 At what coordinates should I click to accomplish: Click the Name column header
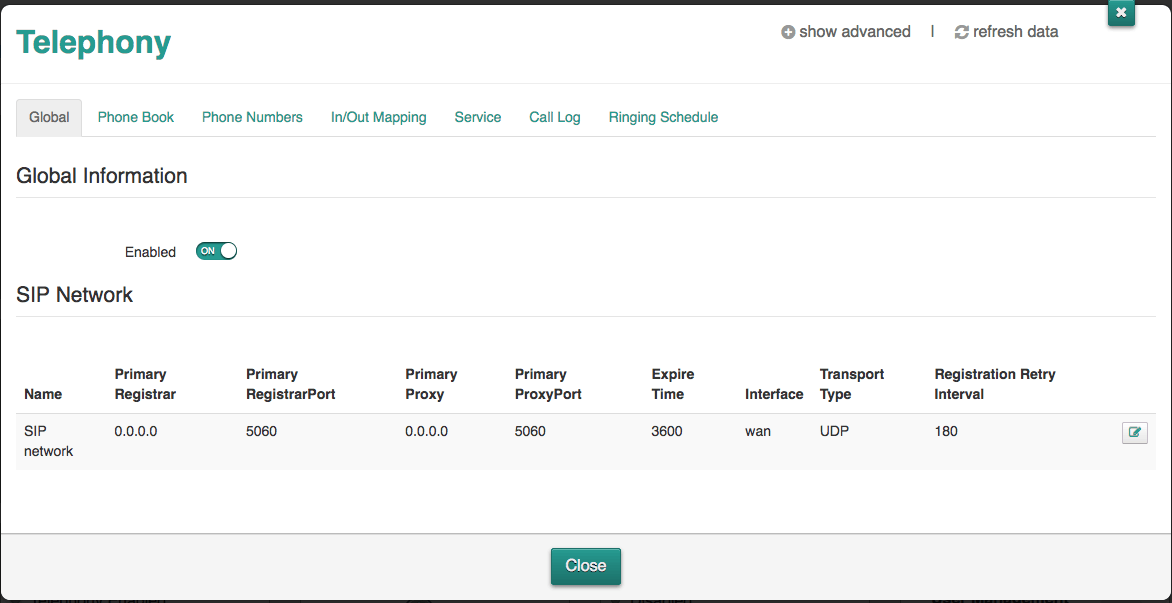(x=43, y=394)
